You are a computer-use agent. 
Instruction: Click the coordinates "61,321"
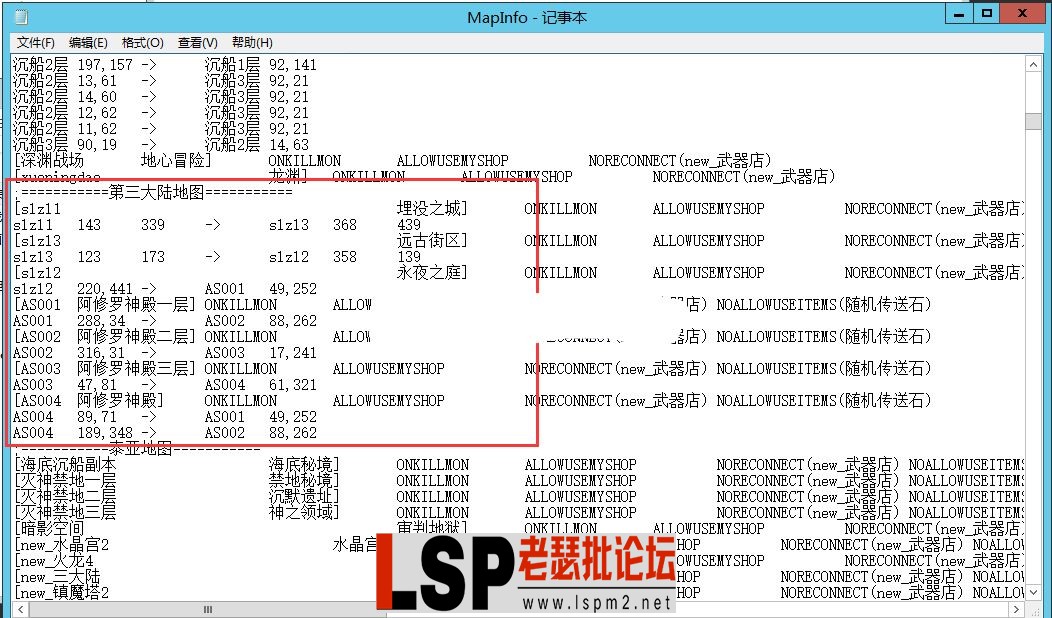tap(293, 385)
